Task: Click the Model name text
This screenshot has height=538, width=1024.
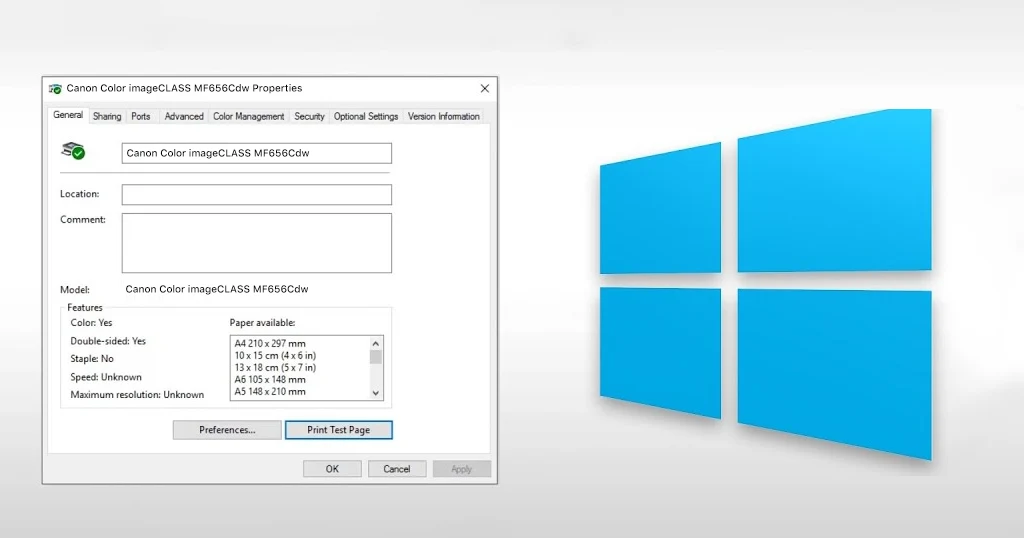Action: point(217,289)
